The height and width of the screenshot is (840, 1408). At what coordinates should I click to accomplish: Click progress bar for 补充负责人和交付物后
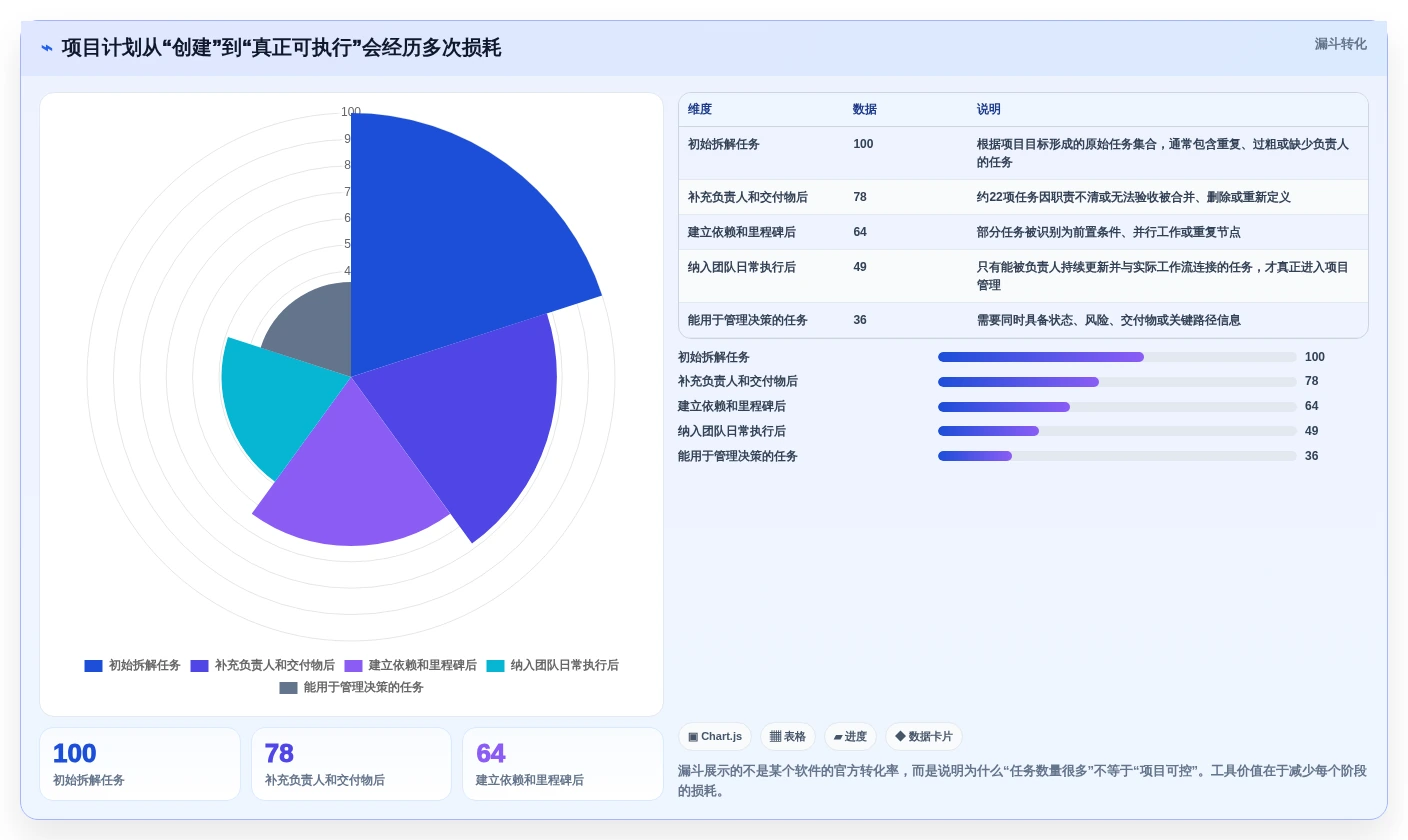(x=1117, y=382)
